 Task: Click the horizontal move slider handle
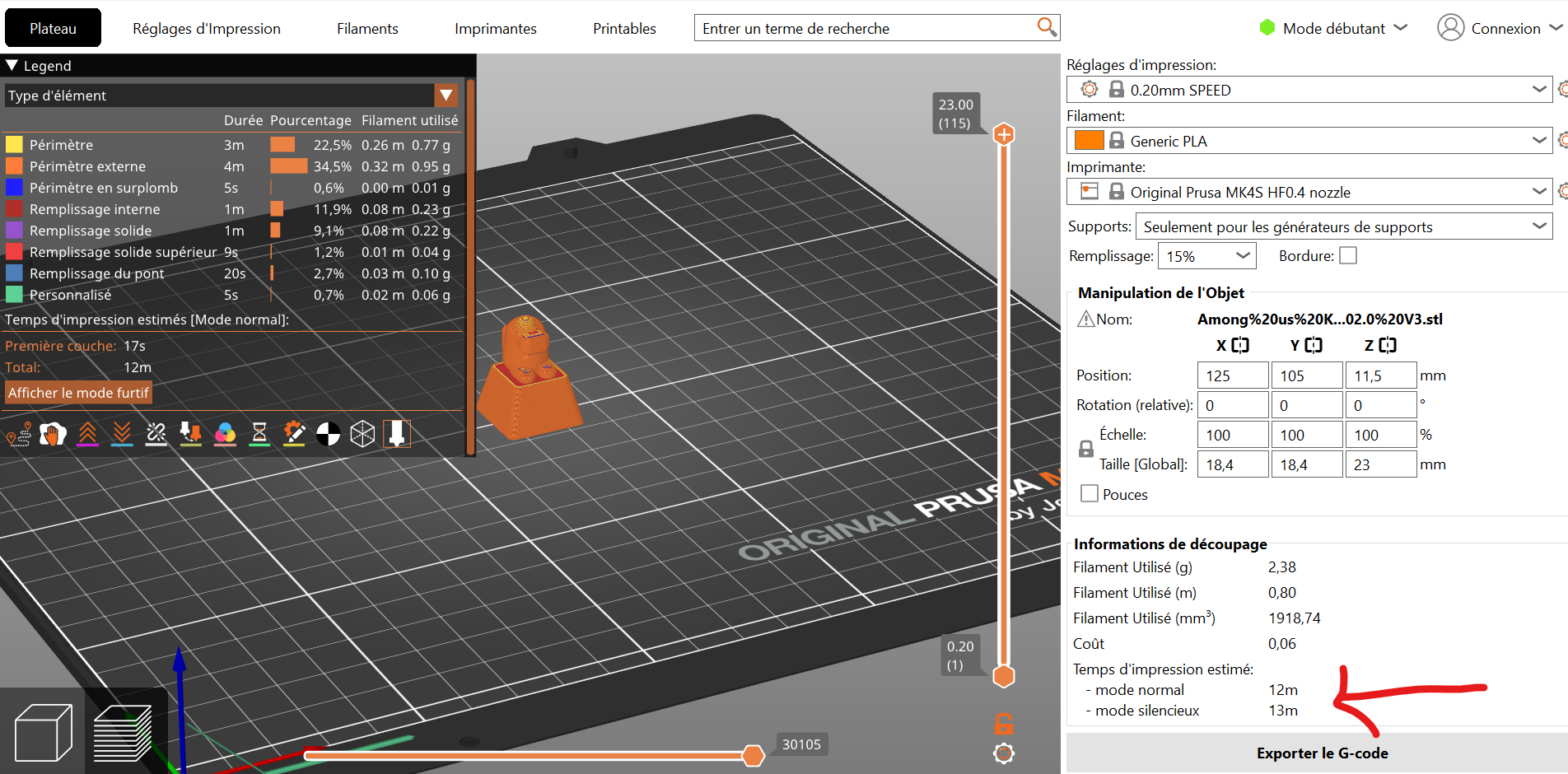(753, 755)
